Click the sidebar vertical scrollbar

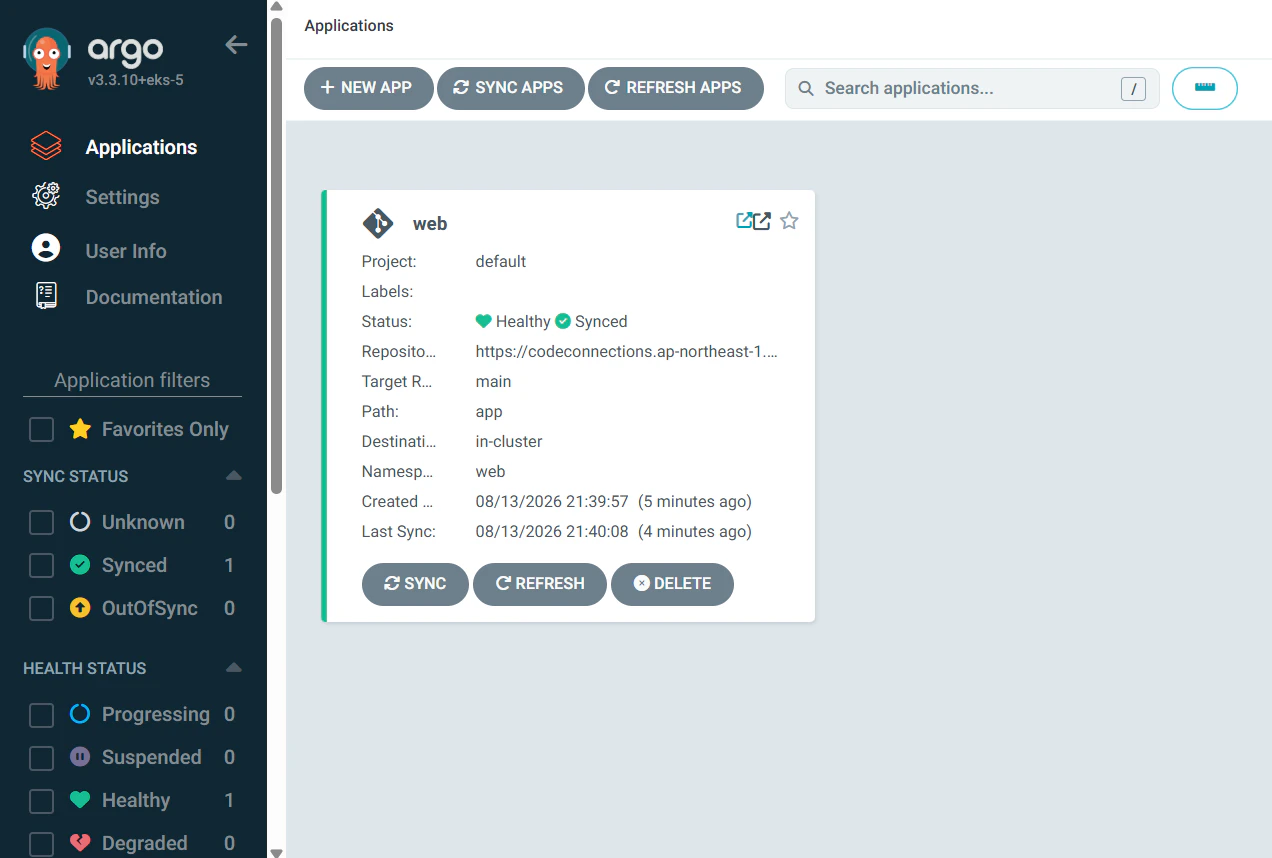click(277, 255)
